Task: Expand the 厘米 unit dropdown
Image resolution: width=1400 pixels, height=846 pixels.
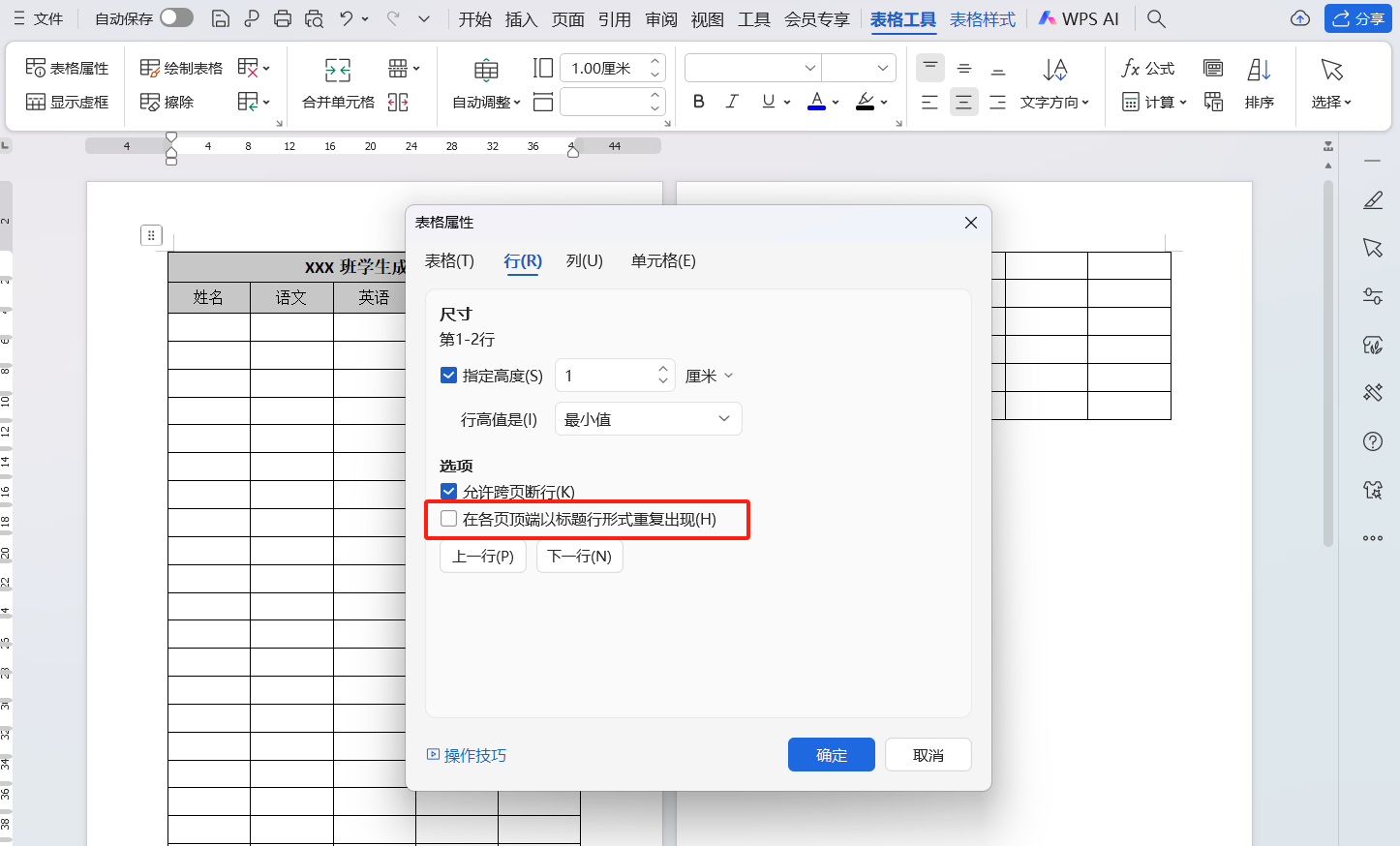Action: click(x=710, y=376)
